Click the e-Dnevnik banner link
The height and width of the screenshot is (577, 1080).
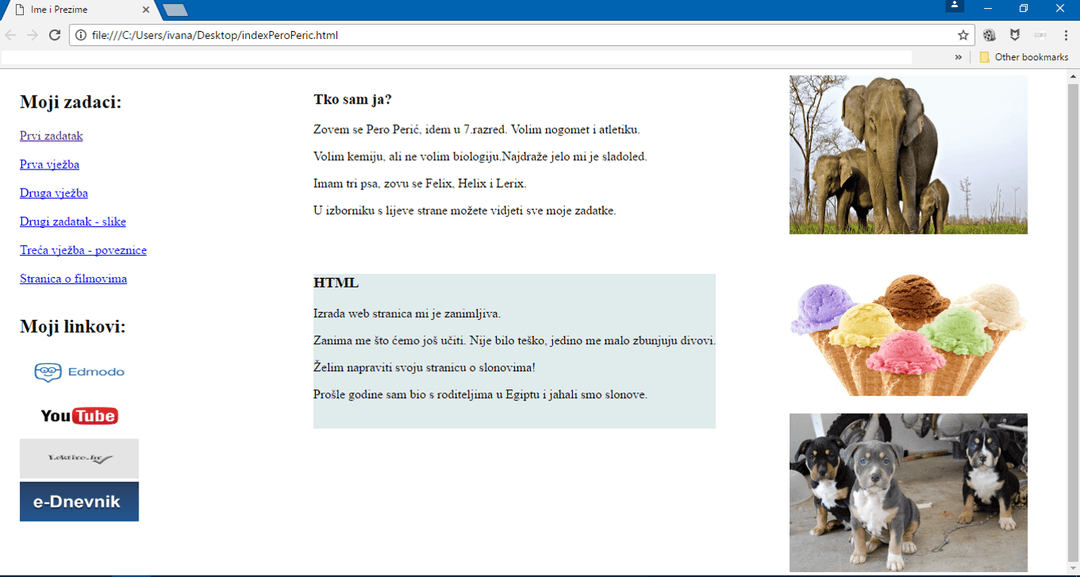click(x=79, y=502)
